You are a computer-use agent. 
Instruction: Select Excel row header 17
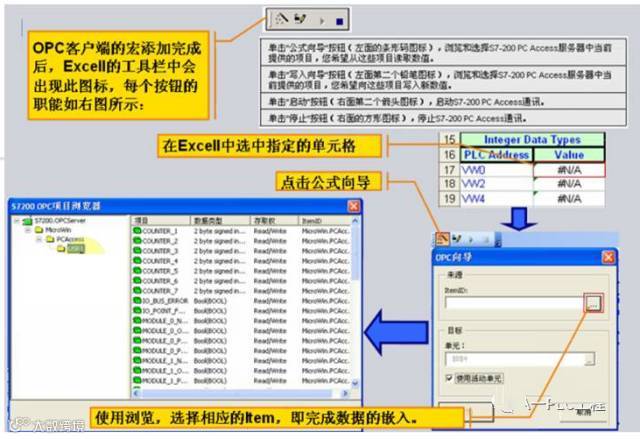tap(449, 170)
